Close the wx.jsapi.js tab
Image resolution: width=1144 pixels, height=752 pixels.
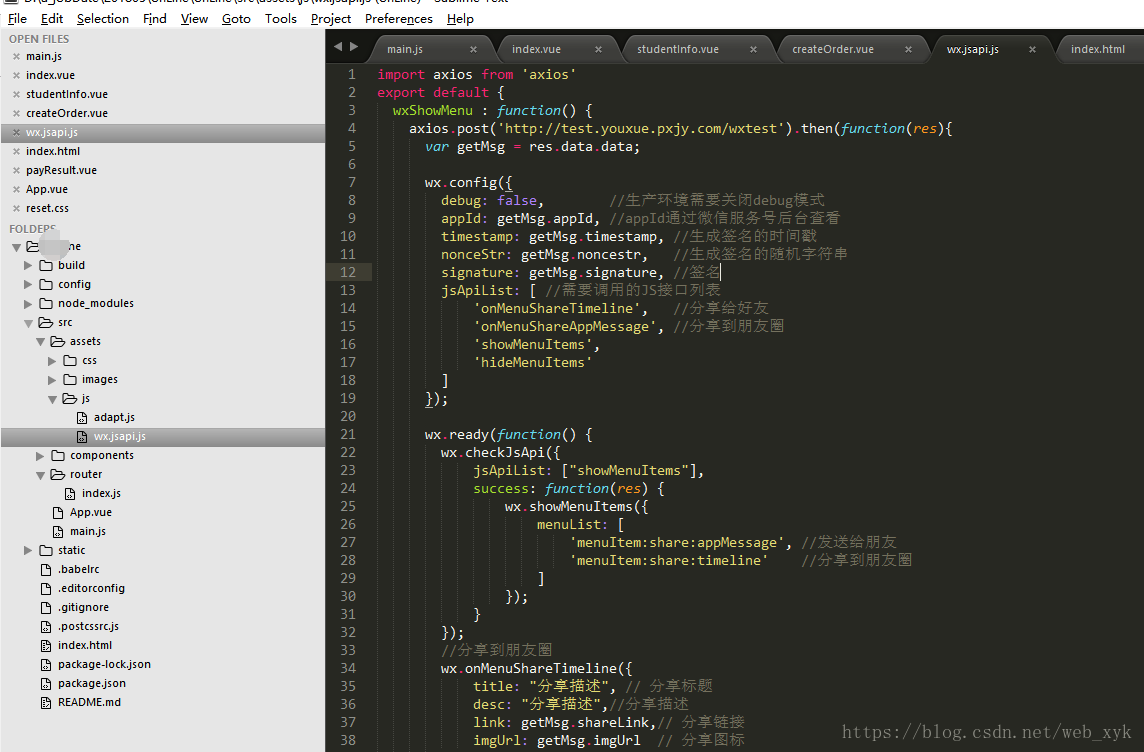[x=1032, y=50]
